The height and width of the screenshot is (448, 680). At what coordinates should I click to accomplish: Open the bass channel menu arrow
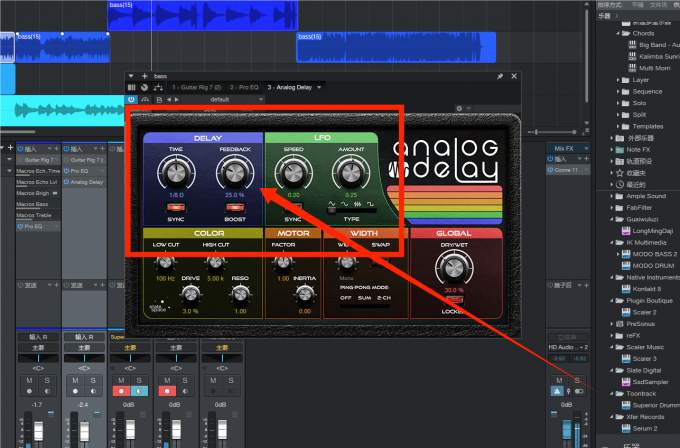coord(131,76)
